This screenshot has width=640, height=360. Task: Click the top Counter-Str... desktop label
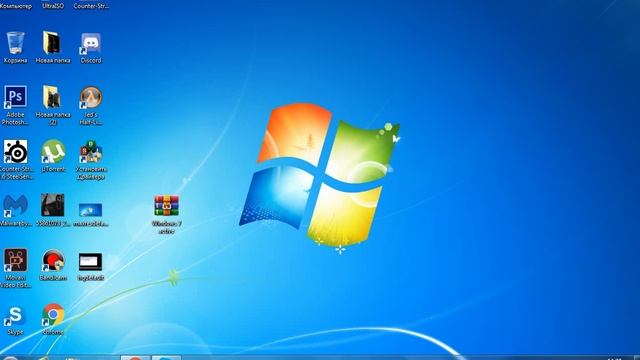pos(91,6)
